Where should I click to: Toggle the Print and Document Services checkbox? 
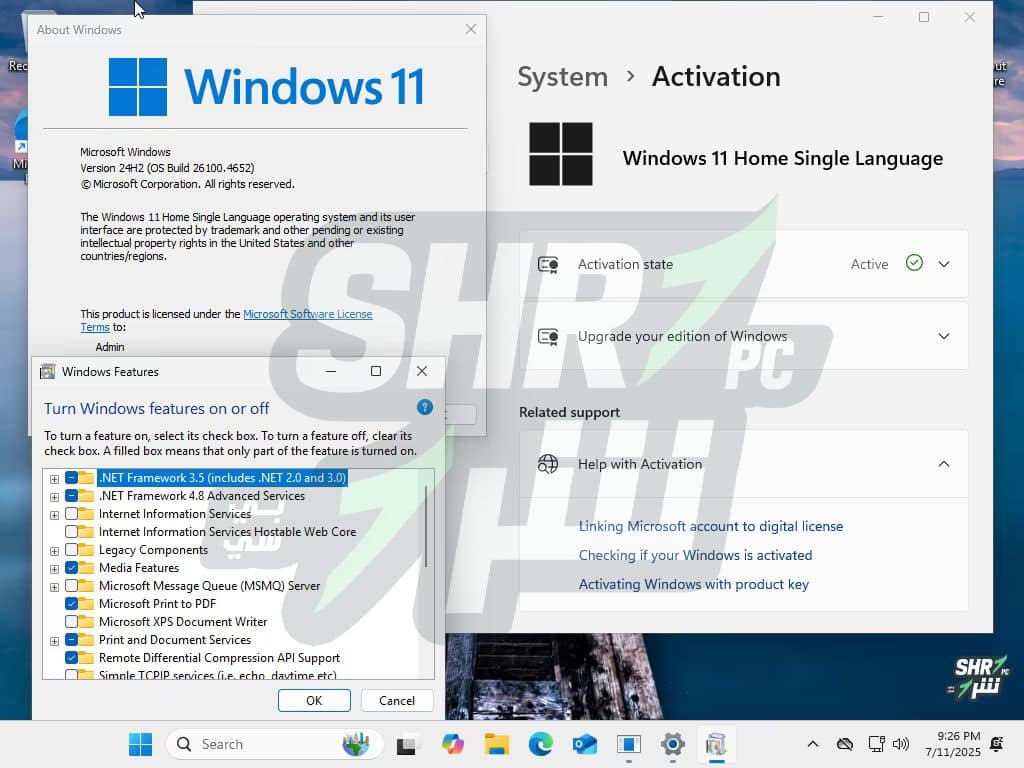pyautogui.click(x=71, y=639)
